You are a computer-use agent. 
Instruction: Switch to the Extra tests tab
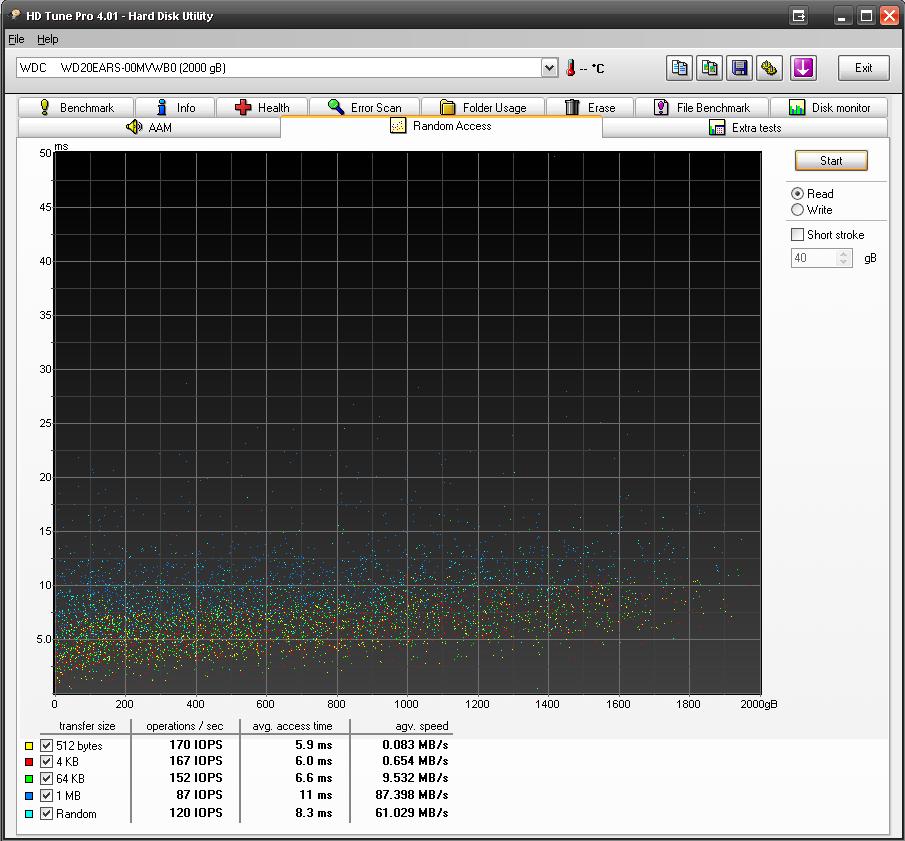pos(745,127)
